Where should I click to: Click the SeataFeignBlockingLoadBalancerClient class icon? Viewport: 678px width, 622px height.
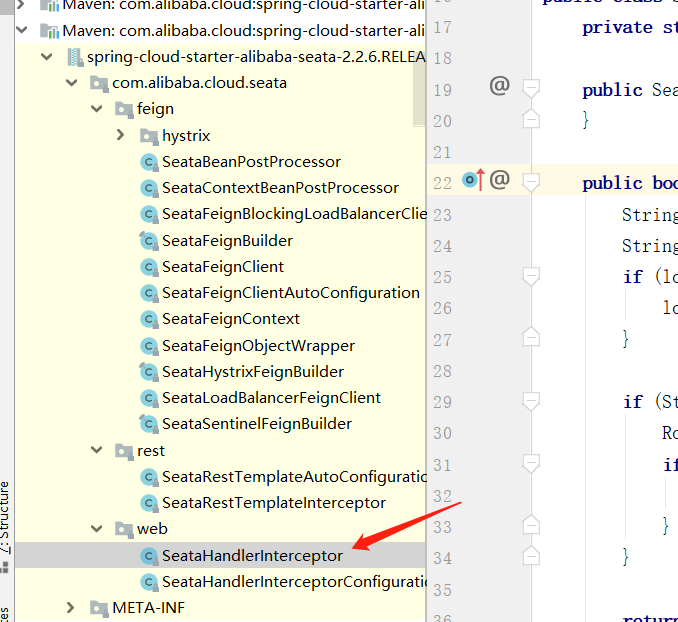[149, 214]
